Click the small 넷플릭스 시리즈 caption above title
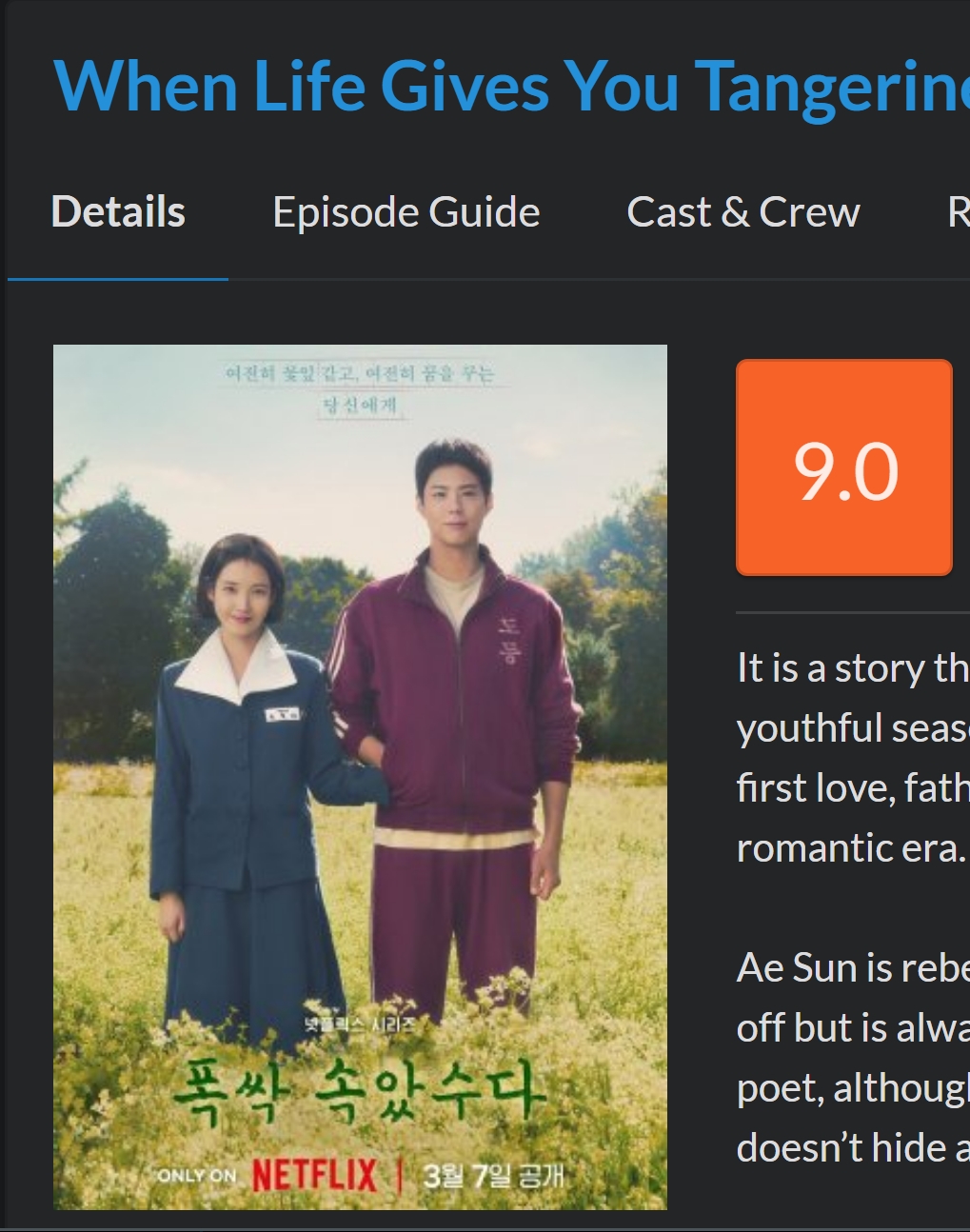Viewport: 970px width, 1232px height. [x=359, y=1025]
